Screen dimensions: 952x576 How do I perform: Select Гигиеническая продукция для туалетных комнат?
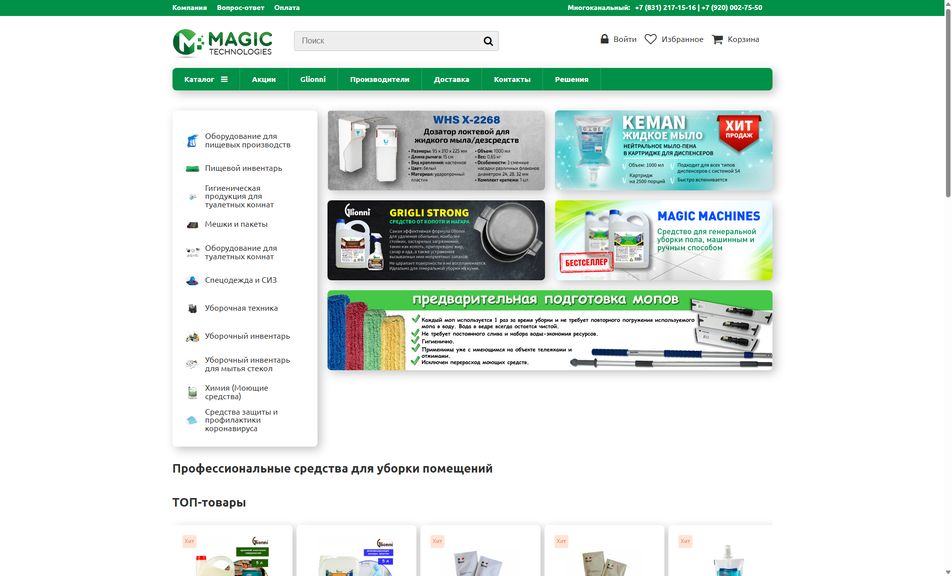pyautogui.click(x=239, y=197)
